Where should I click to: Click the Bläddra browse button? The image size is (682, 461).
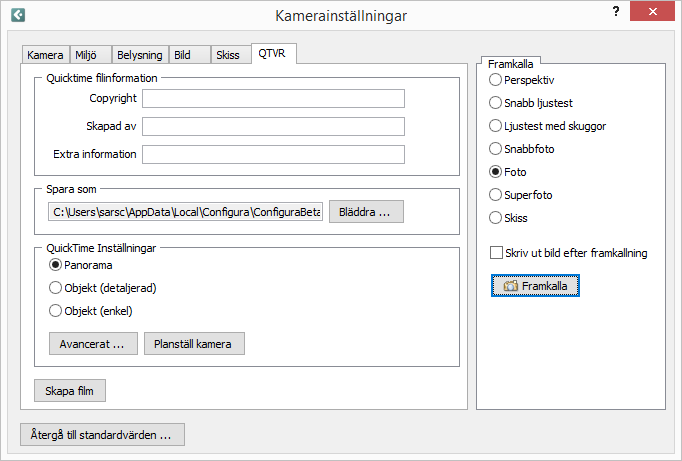pyautogui.click(x=366, y=212)
